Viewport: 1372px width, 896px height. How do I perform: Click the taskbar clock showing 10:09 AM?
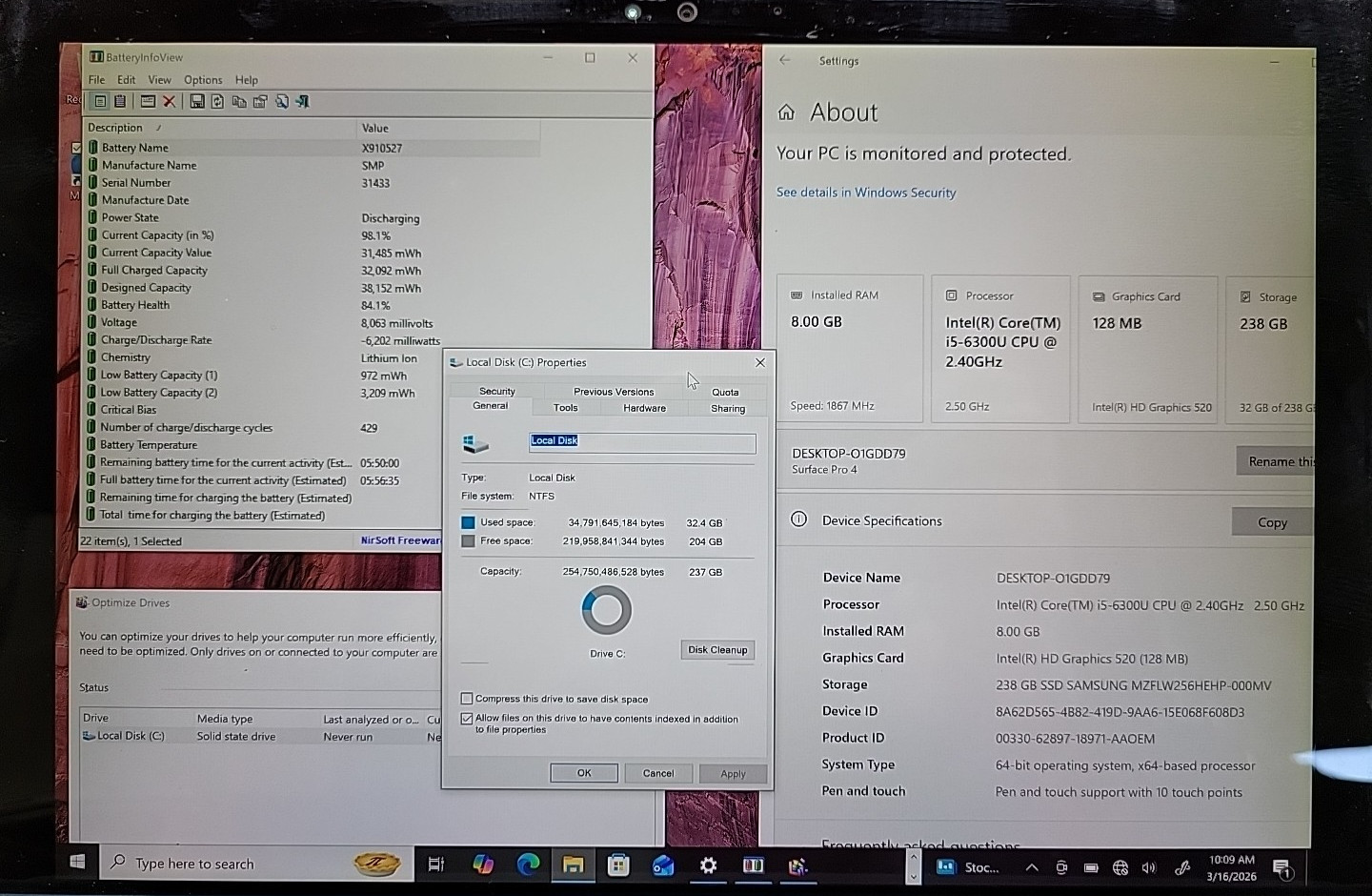[1231, 867]
